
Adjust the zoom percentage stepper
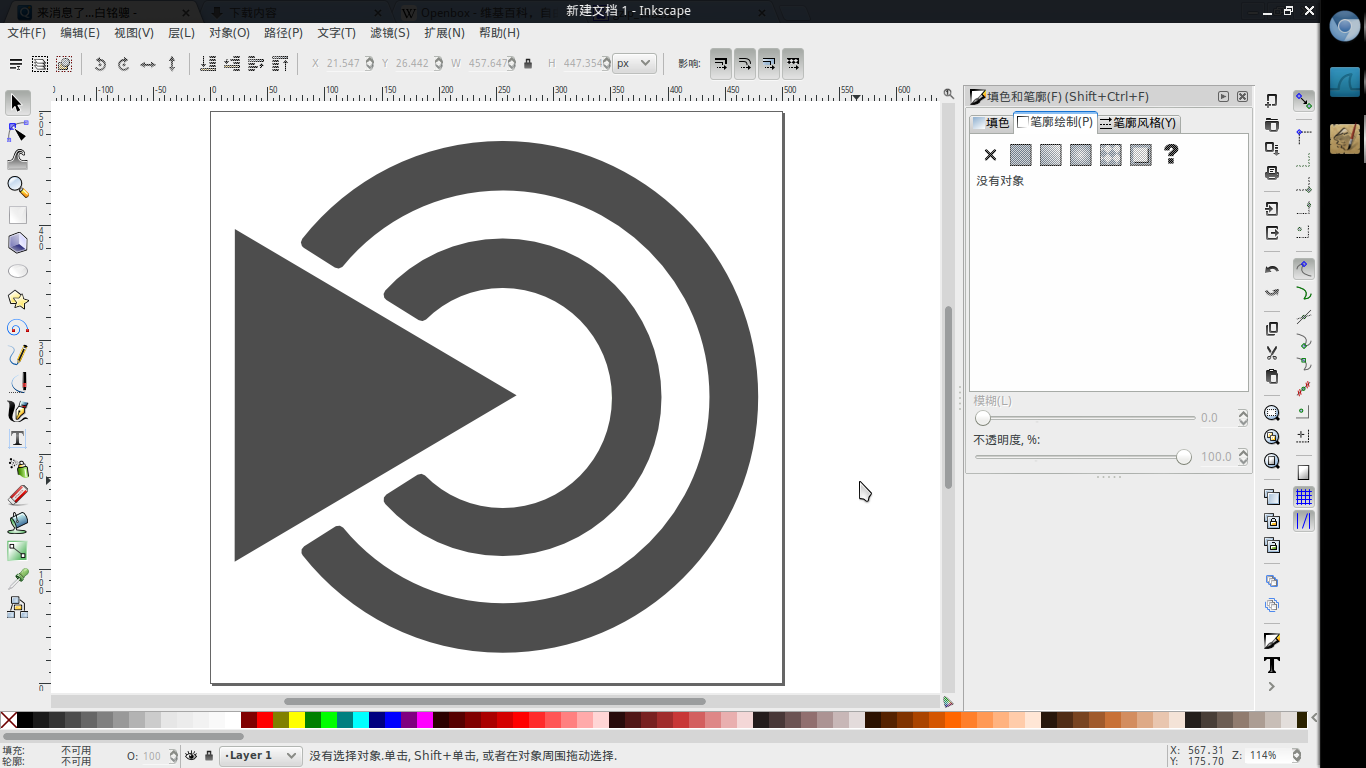point(1298,756)
